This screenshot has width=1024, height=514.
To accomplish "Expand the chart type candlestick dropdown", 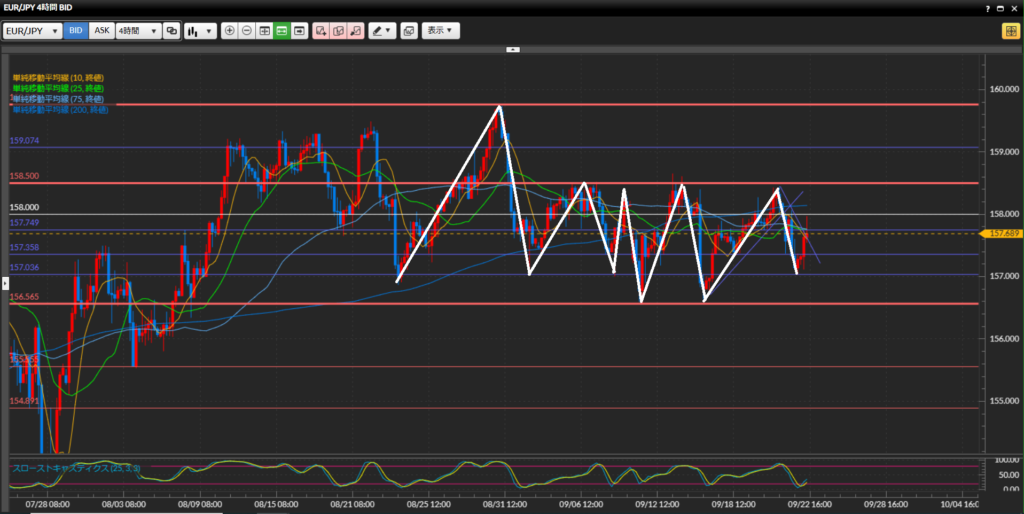I will pos(201,31).
